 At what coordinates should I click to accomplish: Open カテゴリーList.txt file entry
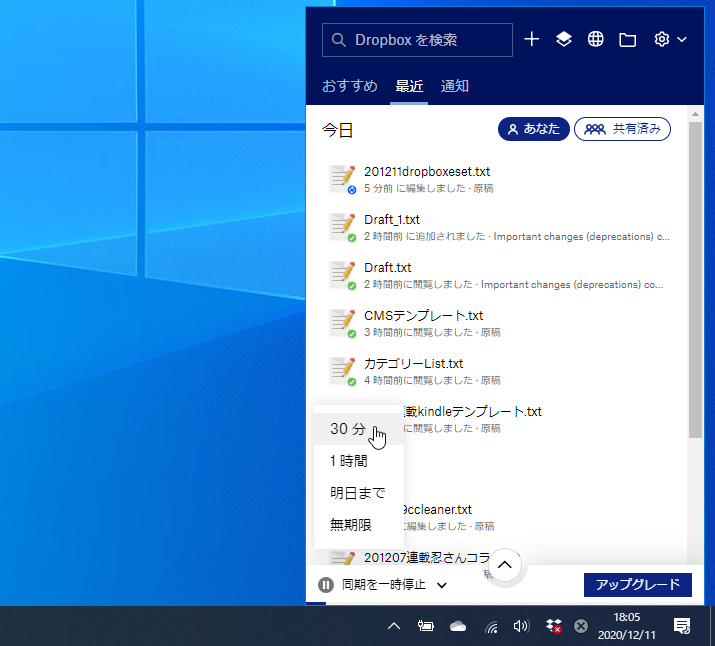(499, 371)
